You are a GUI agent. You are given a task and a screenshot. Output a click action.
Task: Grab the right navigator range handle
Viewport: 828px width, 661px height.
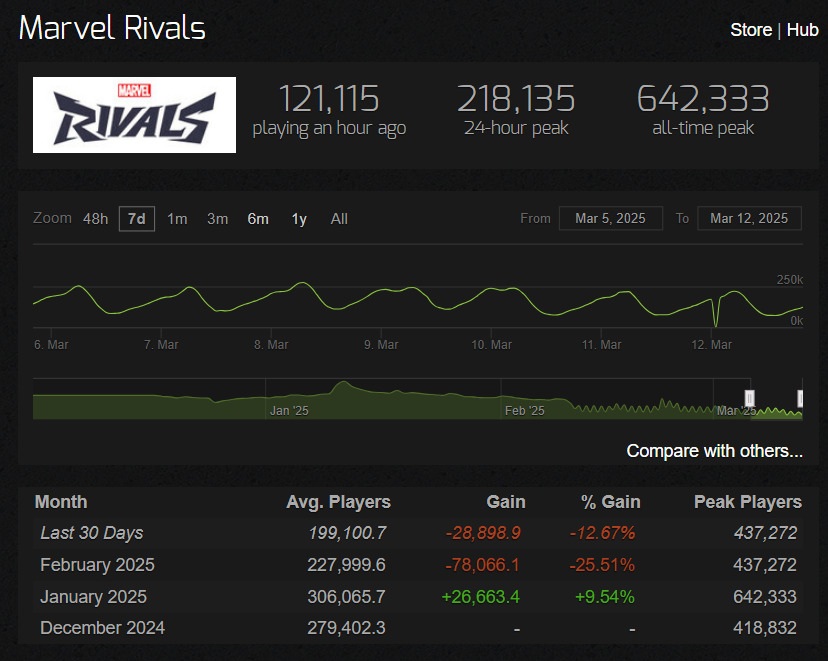coord(801,398)
